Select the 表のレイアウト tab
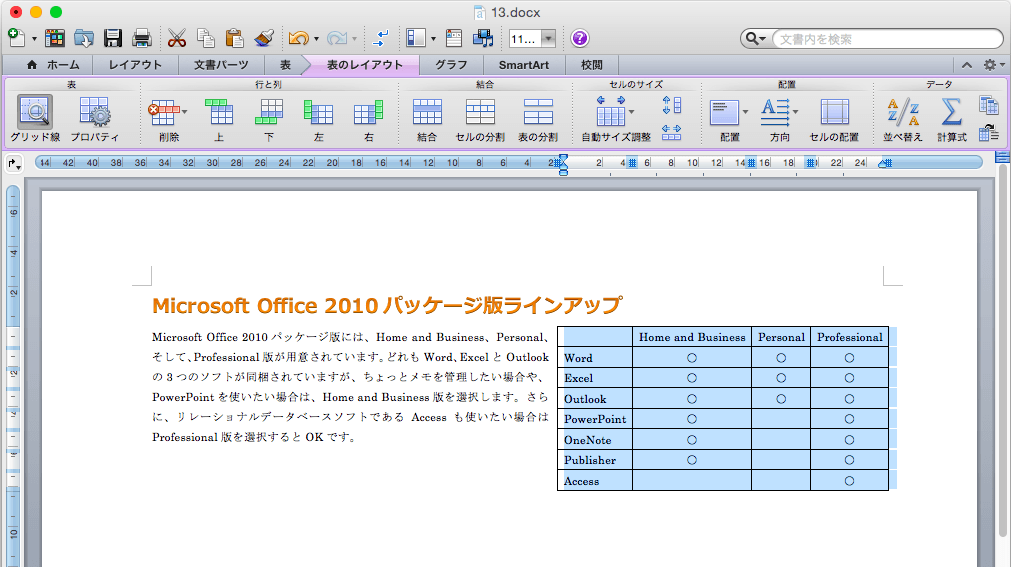 [364, 65]
